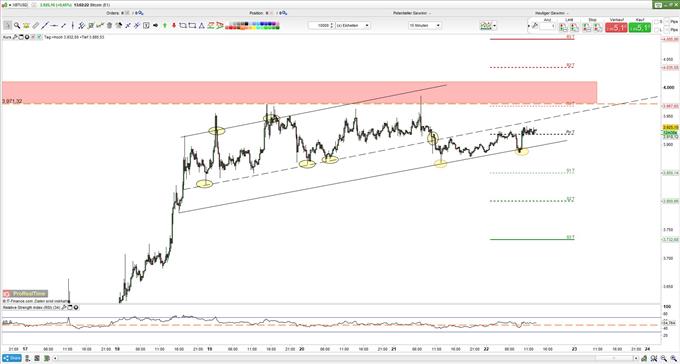Open the chat icon in green title corner
This screenshot has width=680, height=364.
[658, 5]
